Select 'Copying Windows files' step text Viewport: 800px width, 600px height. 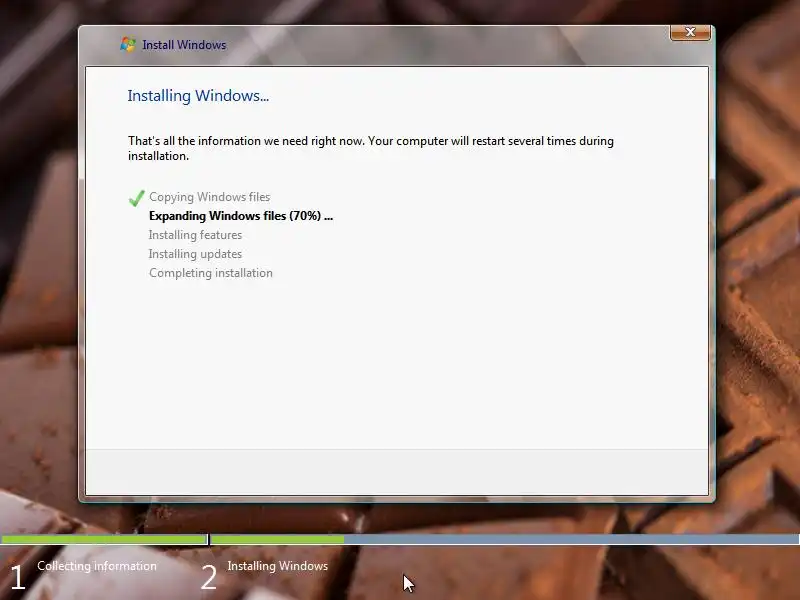click(210, 197)
